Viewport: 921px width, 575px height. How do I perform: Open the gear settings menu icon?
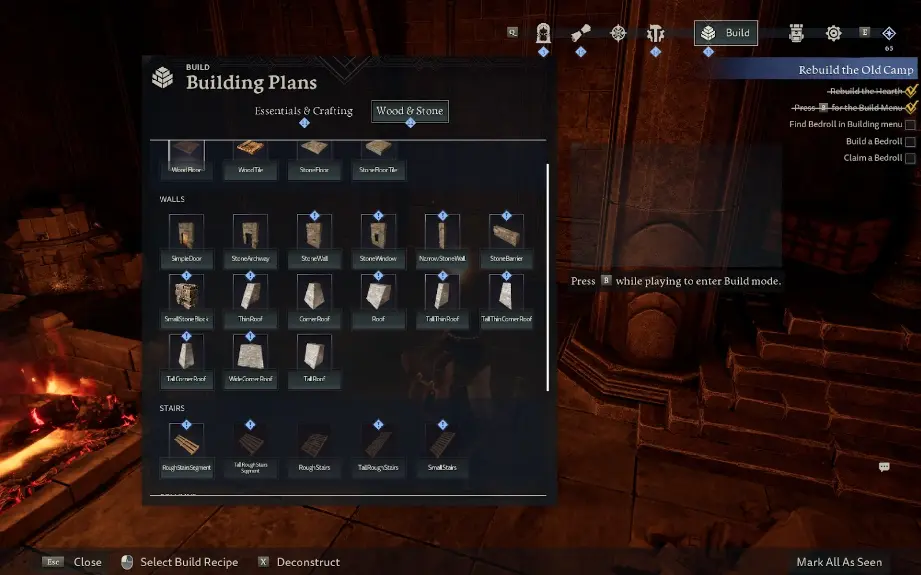pos(833,33)
